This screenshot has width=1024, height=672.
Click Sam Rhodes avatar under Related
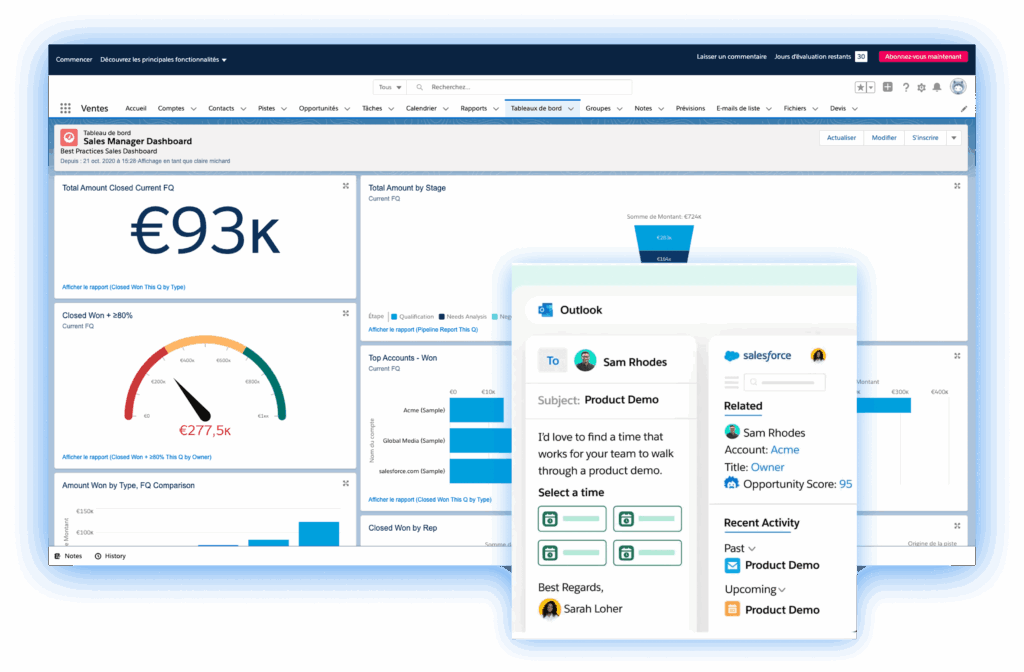coord(732,432)
